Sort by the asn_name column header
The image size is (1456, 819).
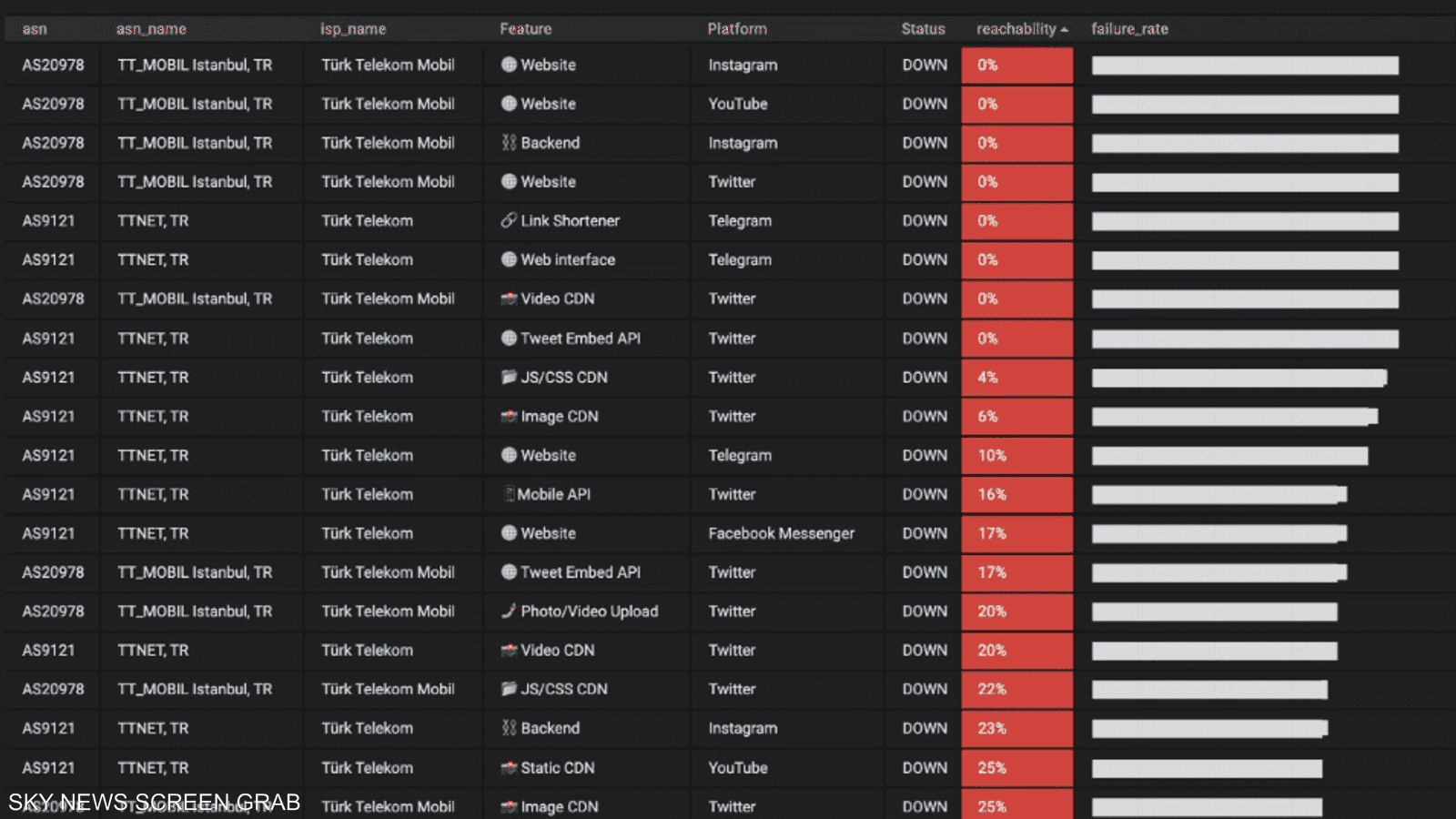point(151,29)
